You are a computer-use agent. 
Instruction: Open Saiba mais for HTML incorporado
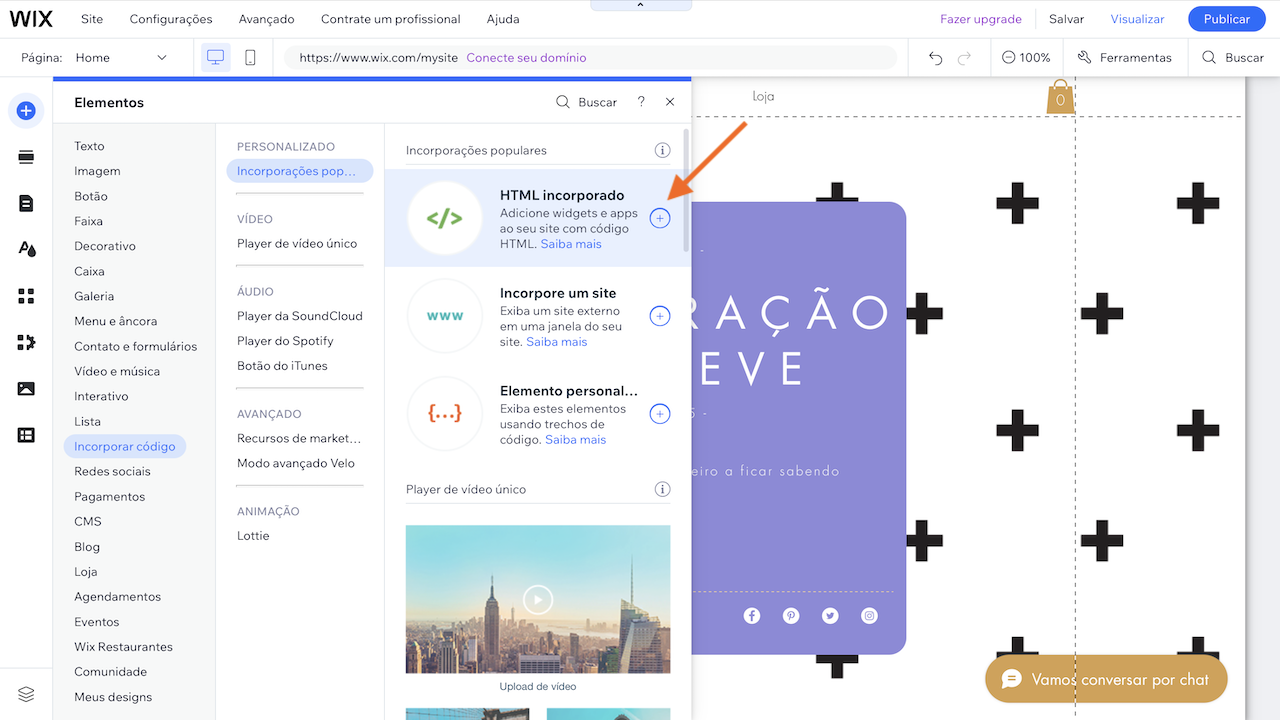(x=570, y=243)
